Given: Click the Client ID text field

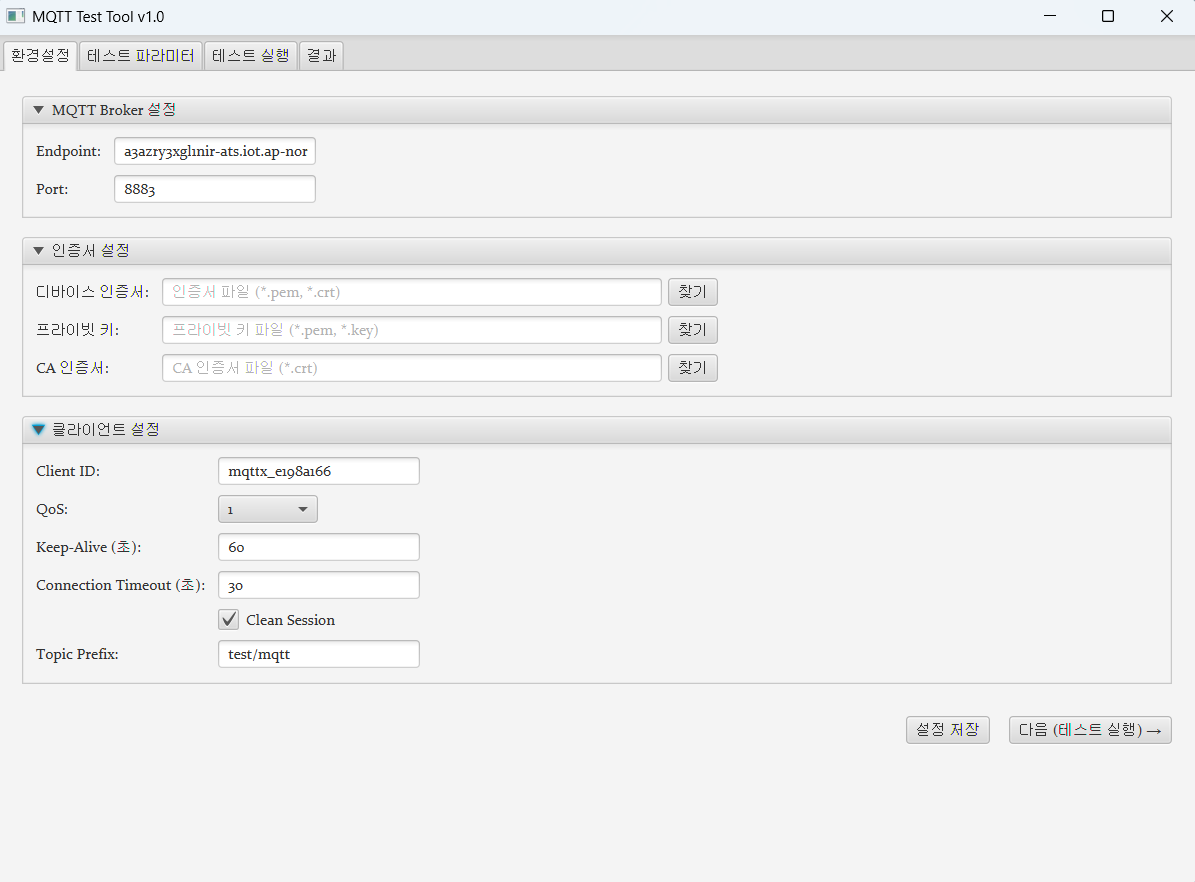Looking at the screenshot, I should click(x=318, y=471).
